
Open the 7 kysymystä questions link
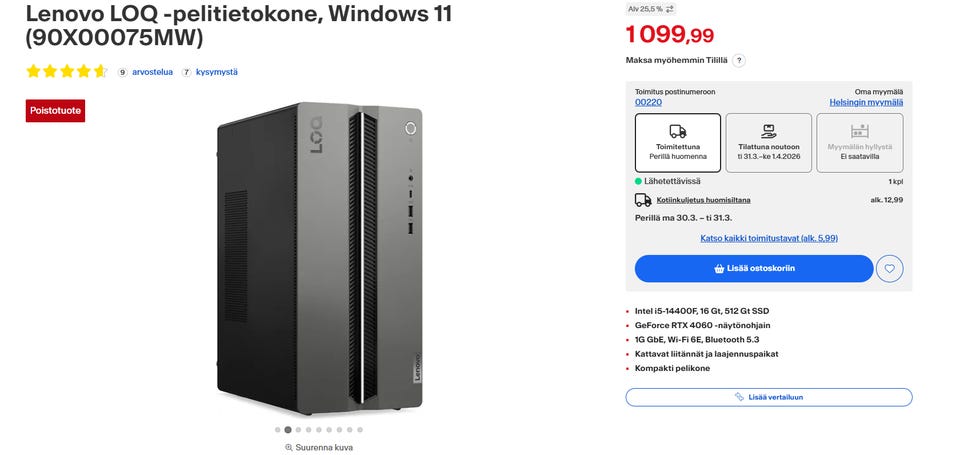coord(216,72)
